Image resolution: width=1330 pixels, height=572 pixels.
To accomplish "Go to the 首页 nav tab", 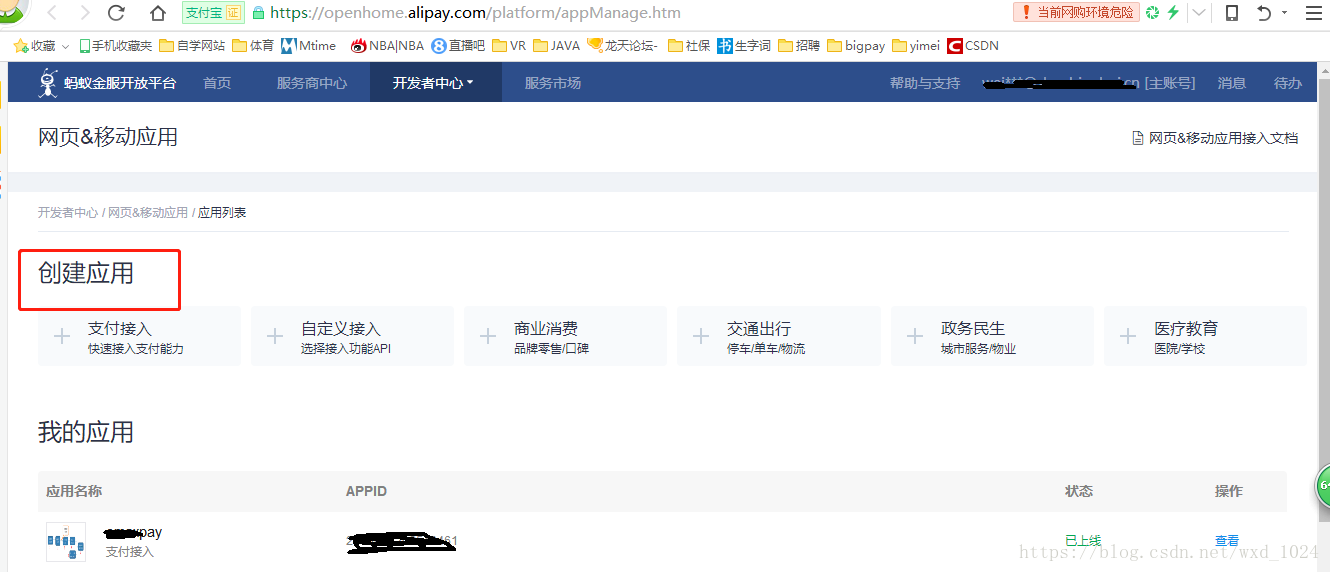I will point(217,83).
